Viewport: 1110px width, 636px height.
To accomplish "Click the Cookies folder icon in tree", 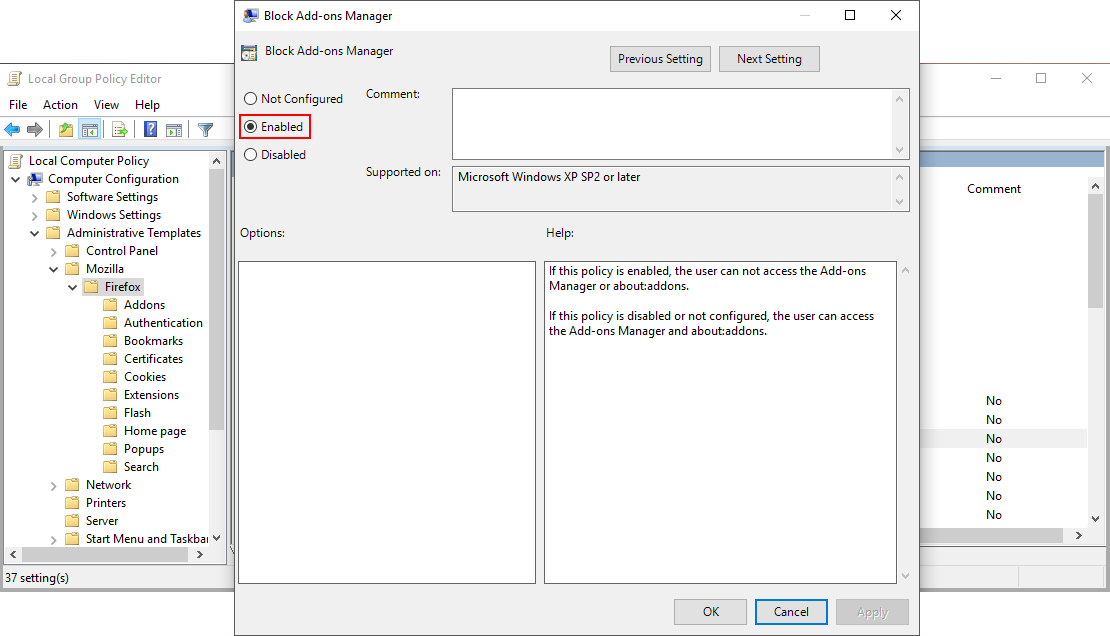I will pyautogui.click(x=110, y=377).
